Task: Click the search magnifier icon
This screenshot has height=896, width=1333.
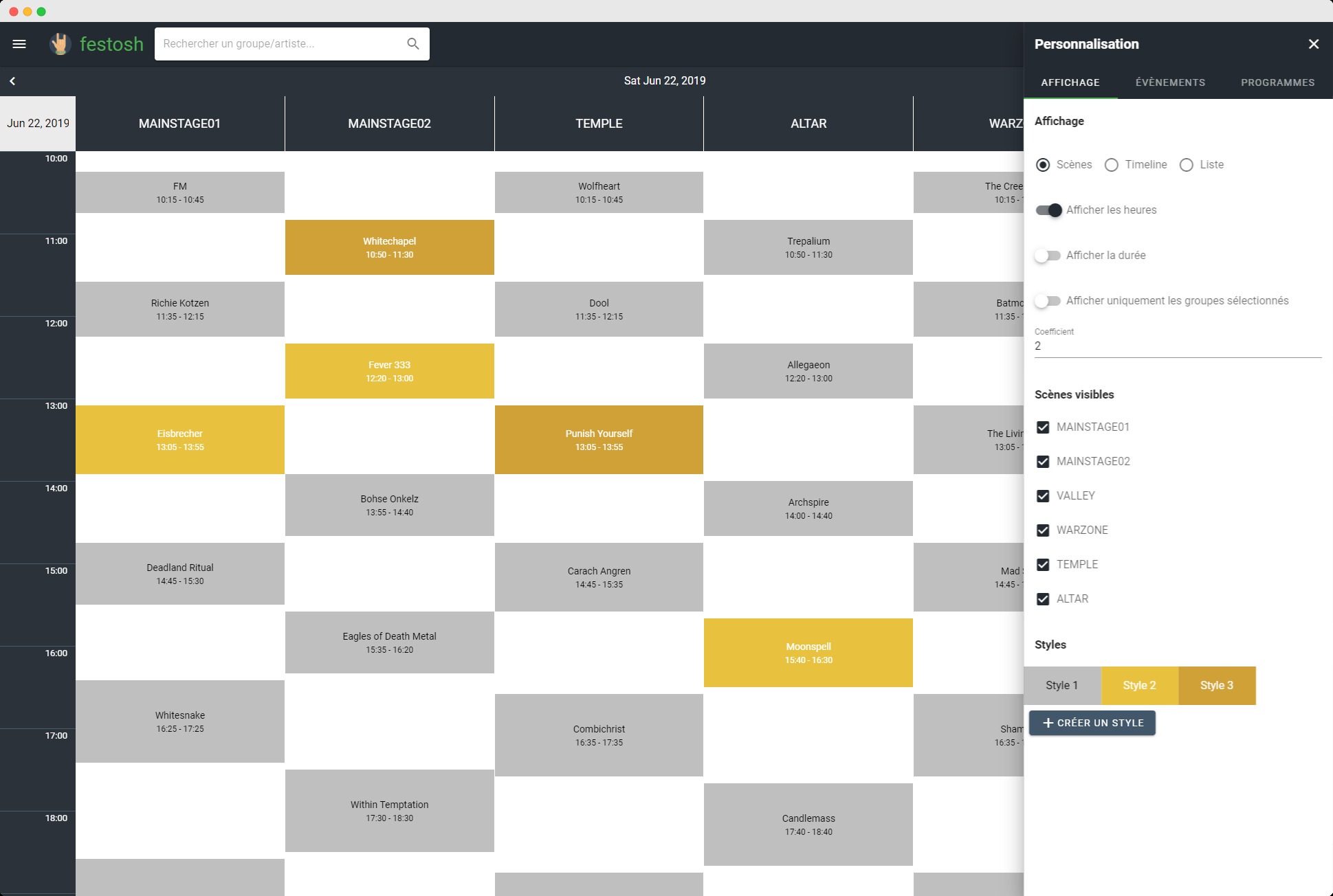Action: (412, 44)
